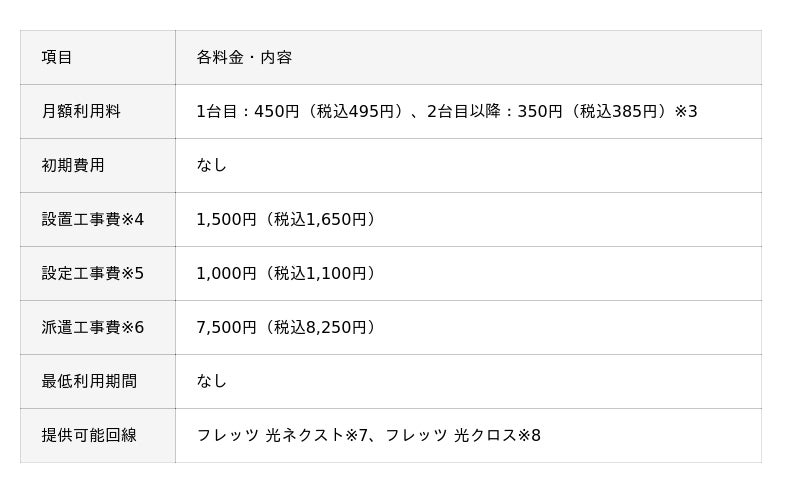Select the 月額利用料 row label

pos(81,112)
